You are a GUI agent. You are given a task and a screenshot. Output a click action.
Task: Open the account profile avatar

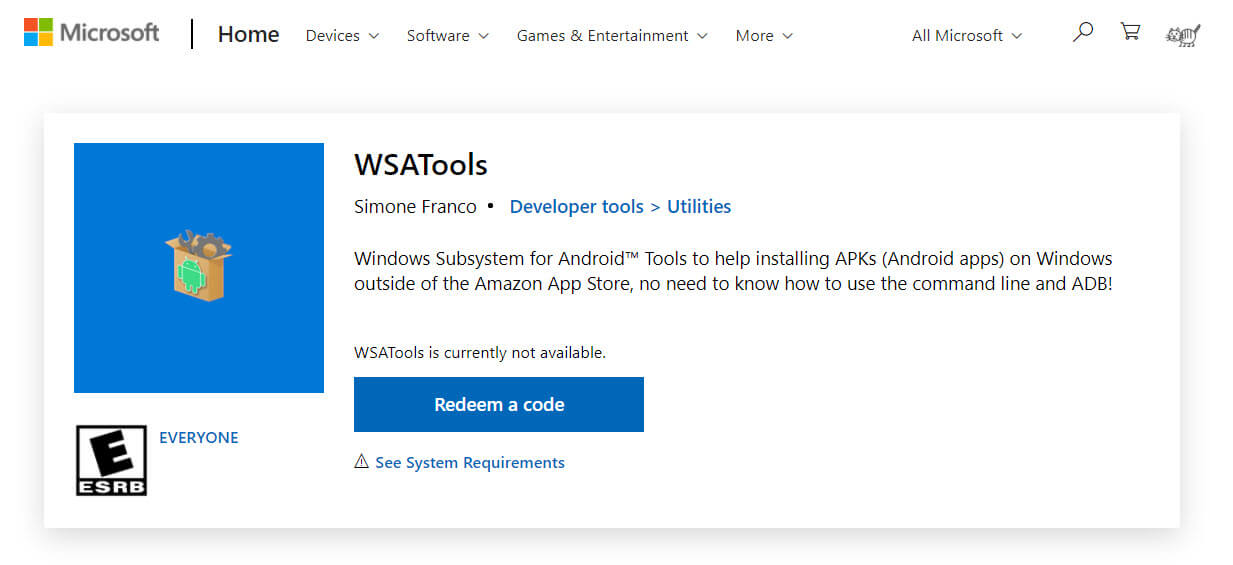1183,35
